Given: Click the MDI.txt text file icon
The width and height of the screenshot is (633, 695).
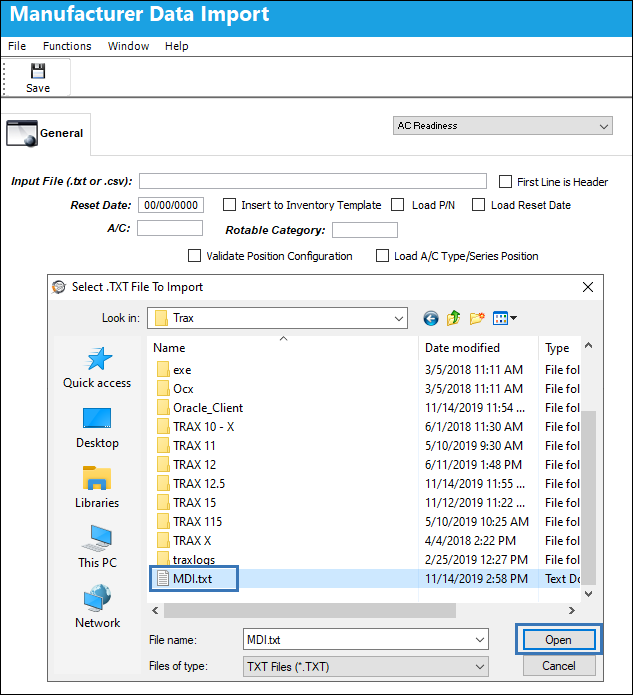Looking at the screenshot, I should (163, 578).
